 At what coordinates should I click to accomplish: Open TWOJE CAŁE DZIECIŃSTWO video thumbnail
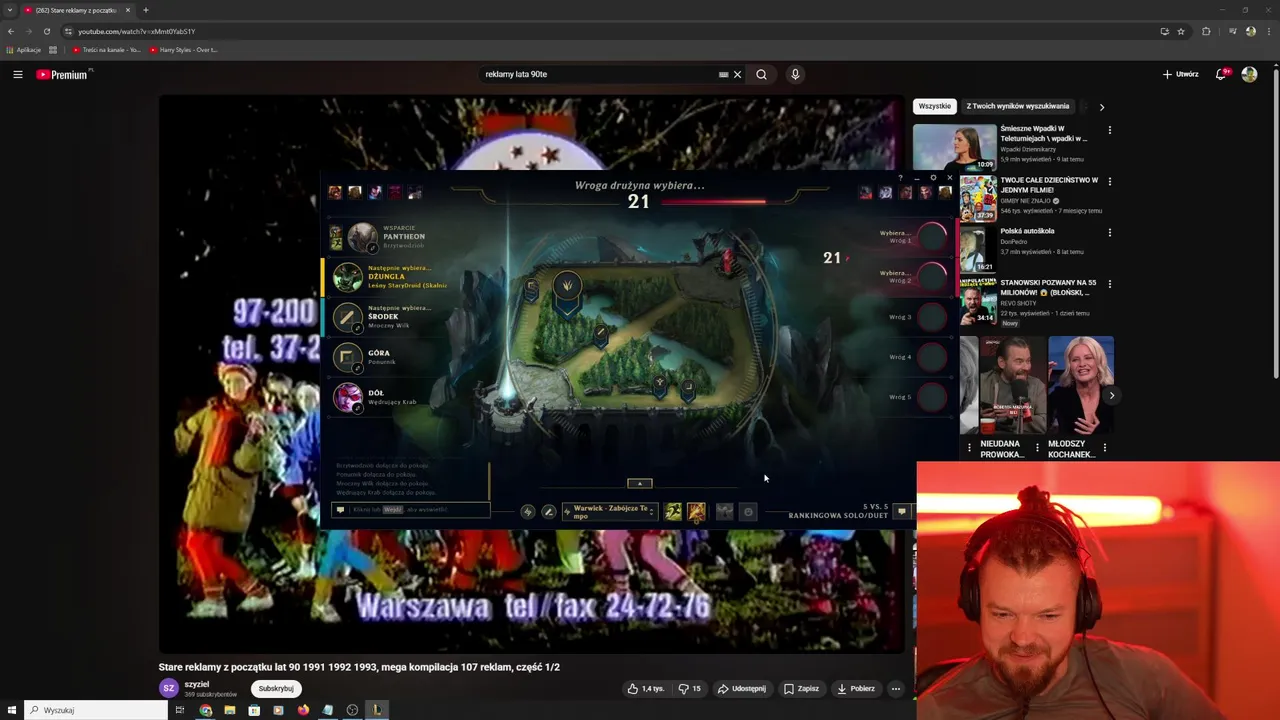[979, 198]
